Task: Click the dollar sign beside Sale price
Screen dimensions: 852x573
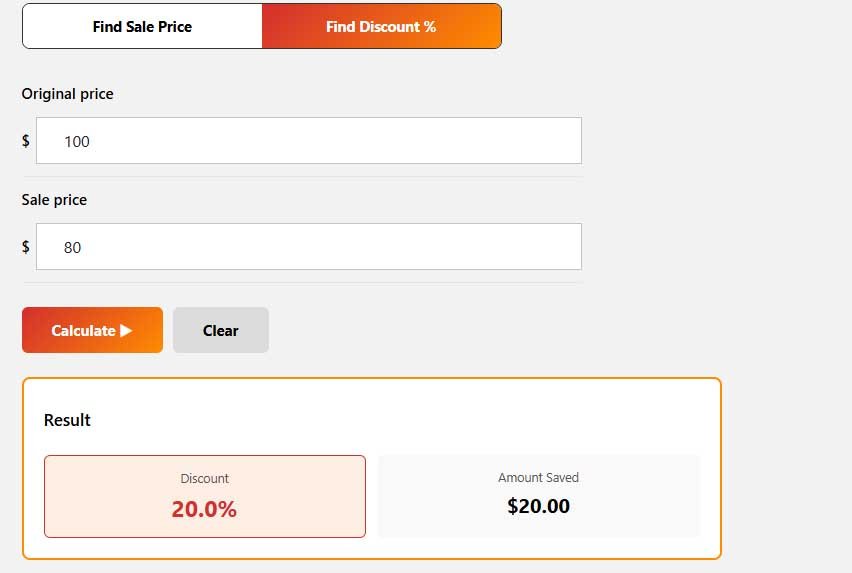Action: 26,247
